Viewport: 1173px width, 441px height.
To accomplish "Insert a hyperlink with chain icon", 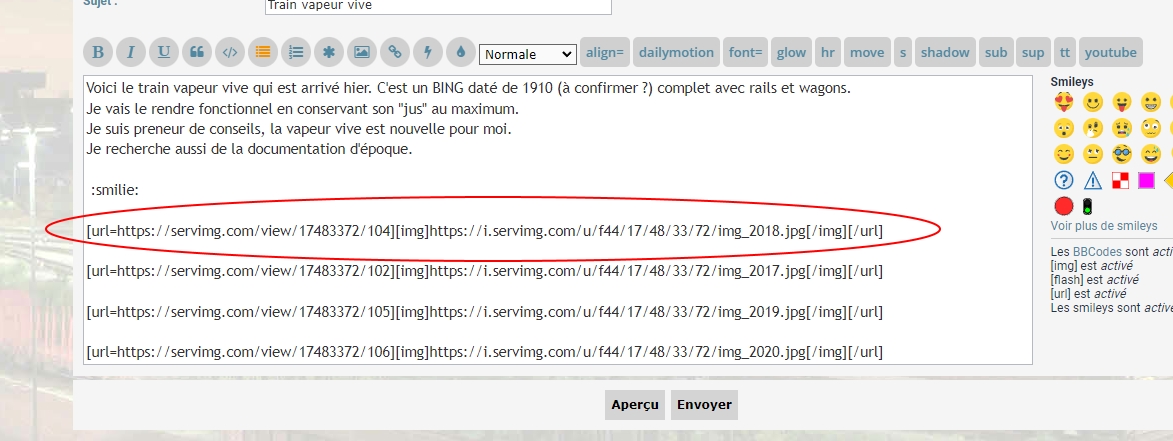I will coord(395,53).
